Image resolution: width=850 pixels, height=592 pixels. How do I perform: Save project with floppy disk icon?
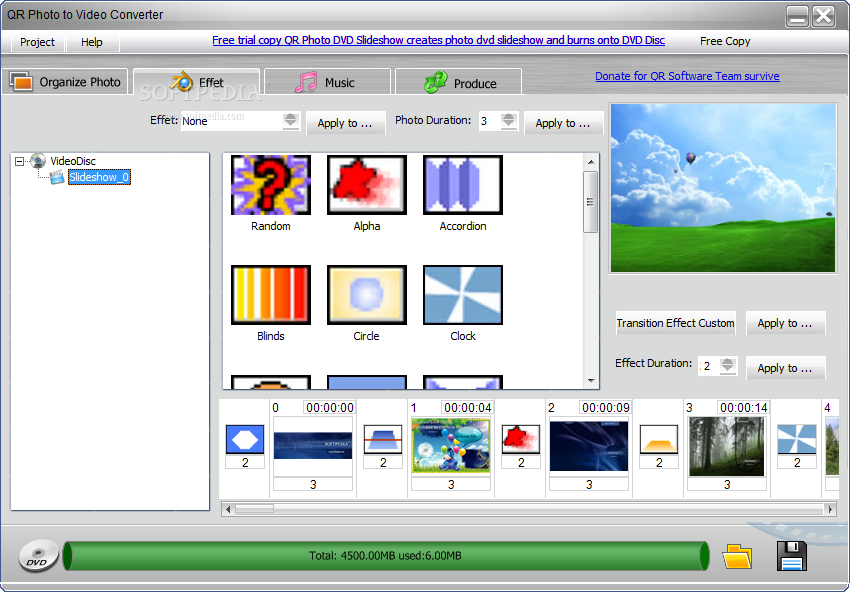pos(791,556)
